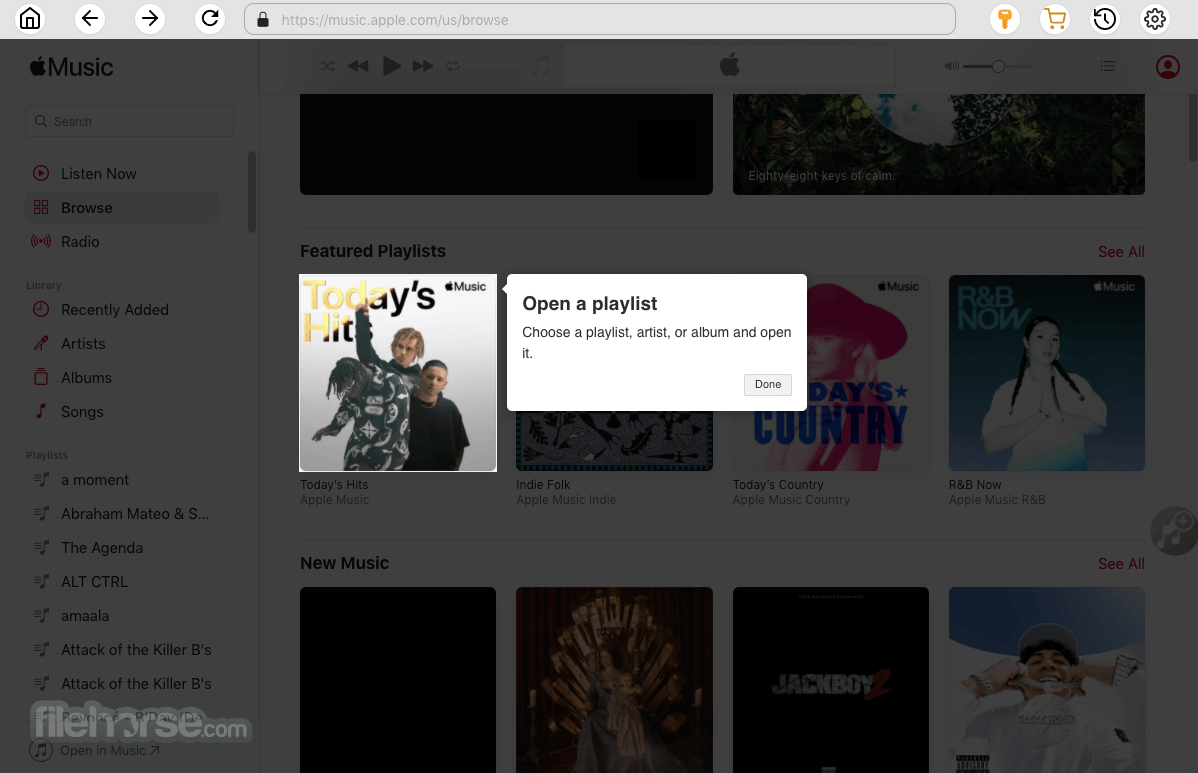Click Open in Music link

(x=109, y=751)
